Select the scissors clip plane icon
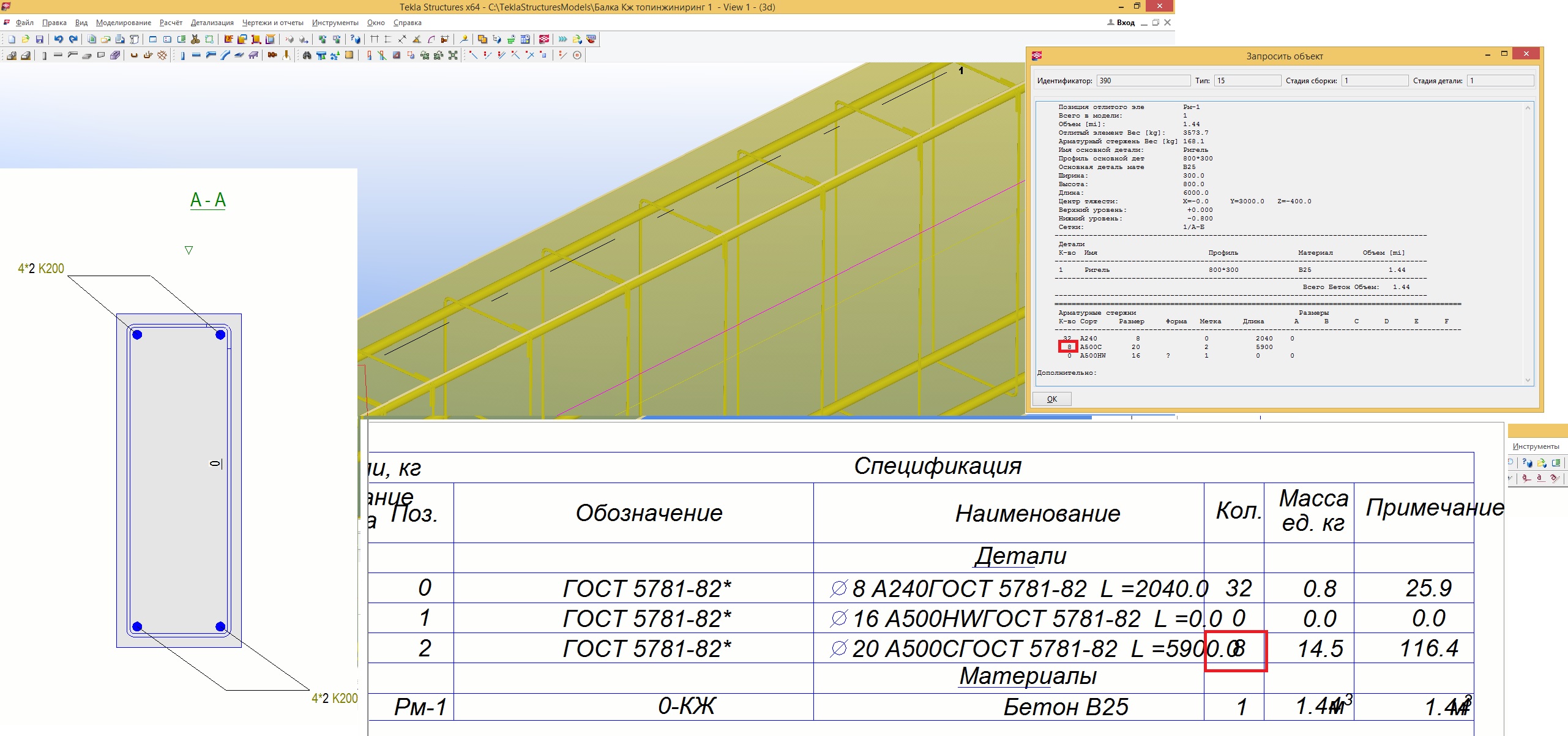1568x736 pixels. pyautogui.click(x=195, y=39)
